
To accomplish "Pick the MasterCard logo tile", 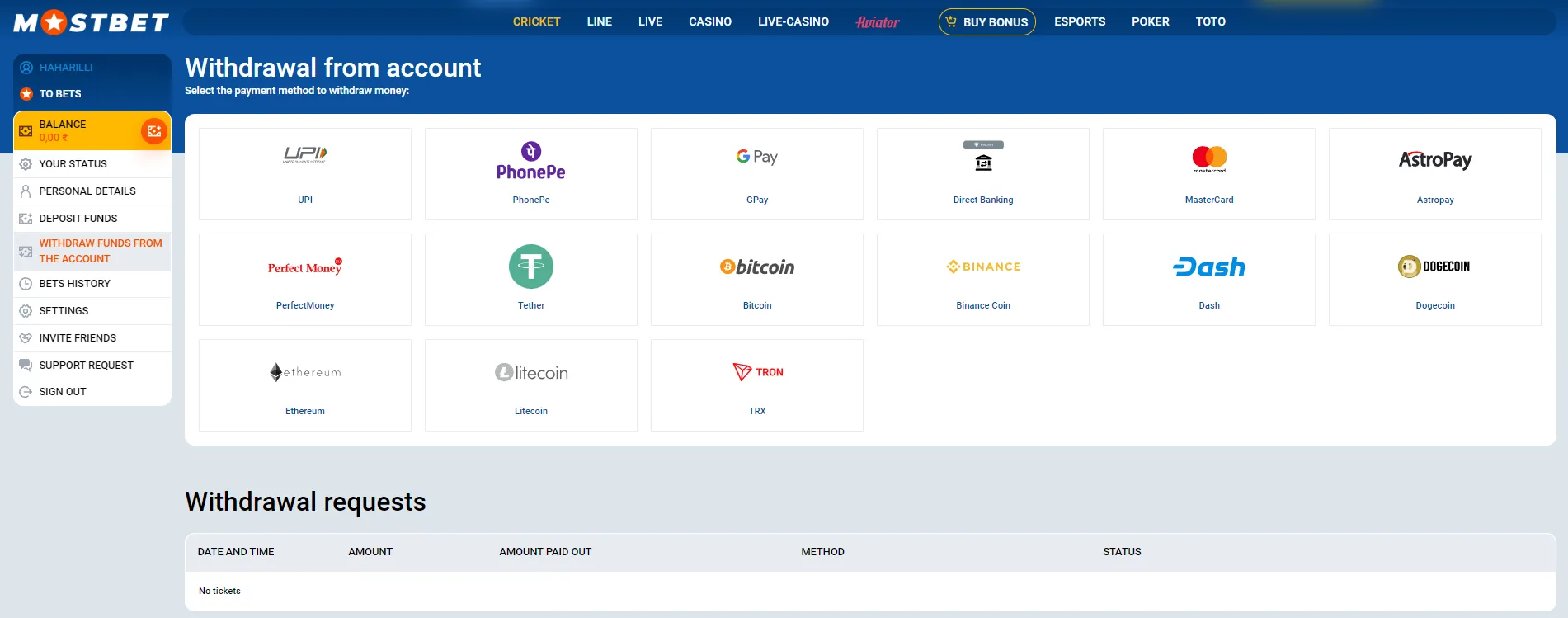I will tap(1209, 158).
